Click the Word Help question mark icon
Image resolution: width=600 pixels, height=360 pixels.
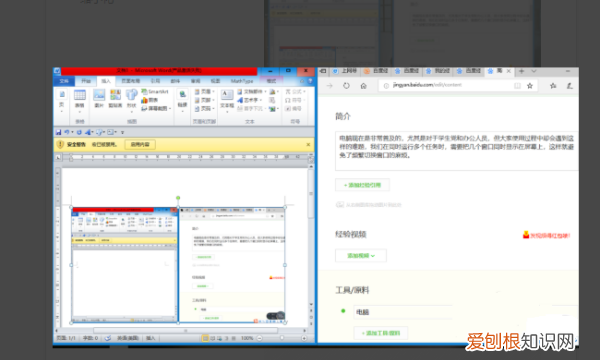click(310, 81)
